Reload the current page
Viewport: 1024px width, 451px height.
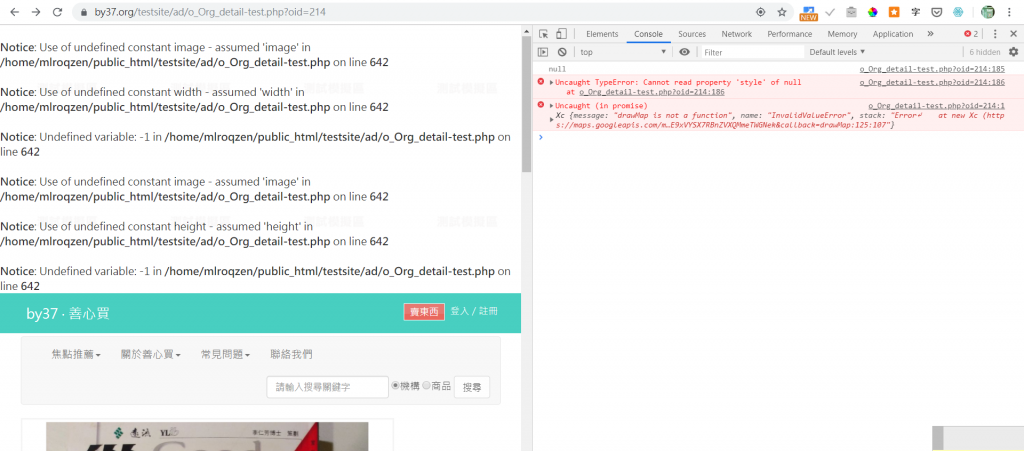(x=57, y=12)
